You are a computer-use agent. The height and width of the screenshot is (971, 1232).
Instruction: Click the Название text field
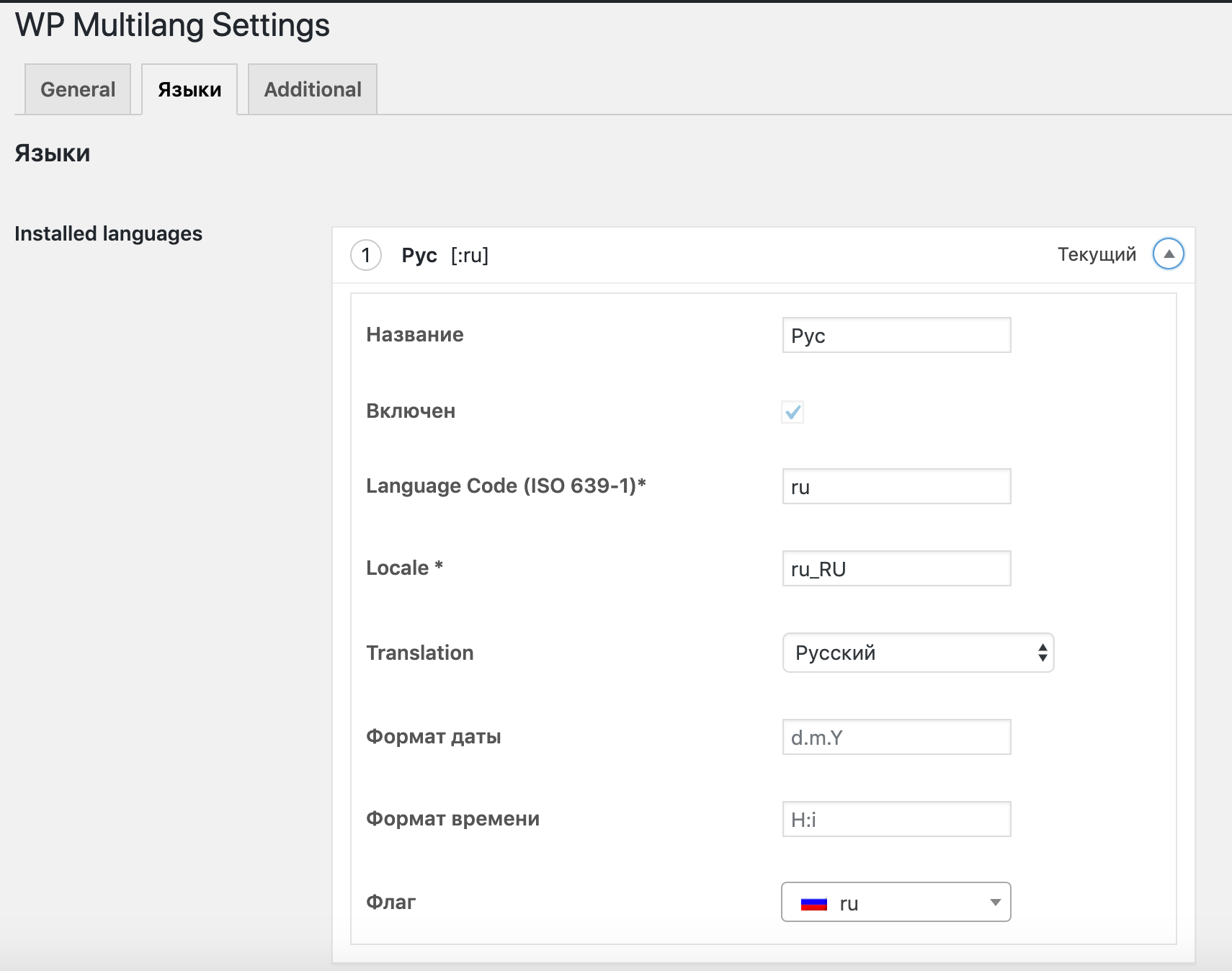[x=896, y=335]
